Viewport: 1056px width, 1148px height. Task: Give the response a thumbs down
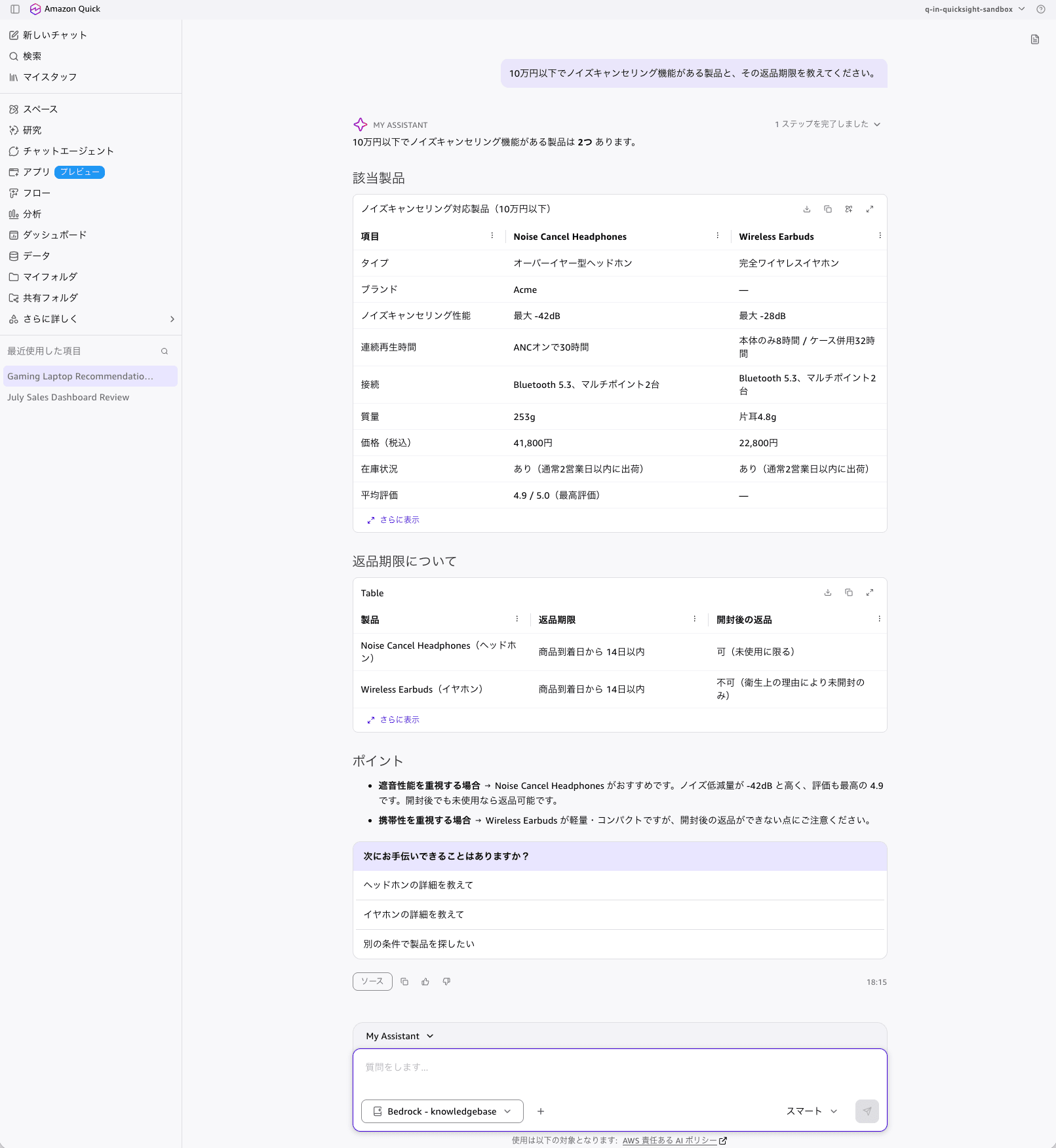(446, 982)
